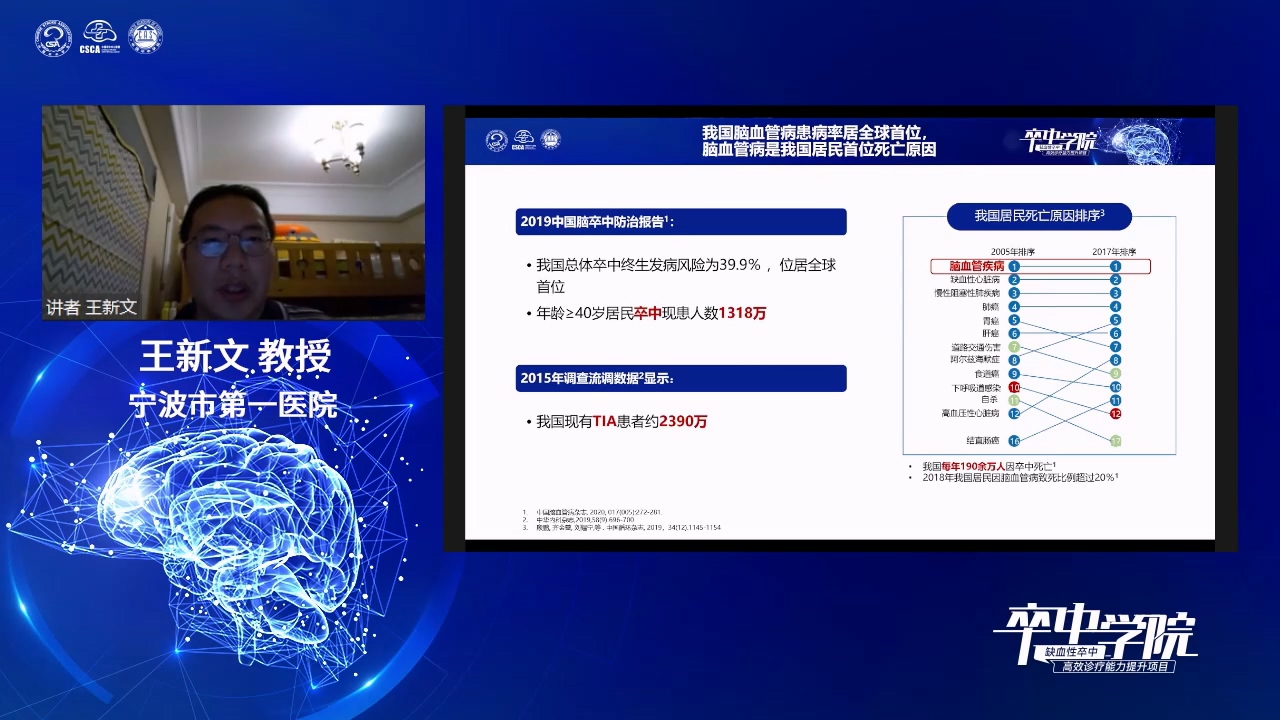Image resolution: width=1280 pixels, height=720 pixels.
Task: Click the 卒中学院 logo in slide header
Action: [x=1058, y=140]
